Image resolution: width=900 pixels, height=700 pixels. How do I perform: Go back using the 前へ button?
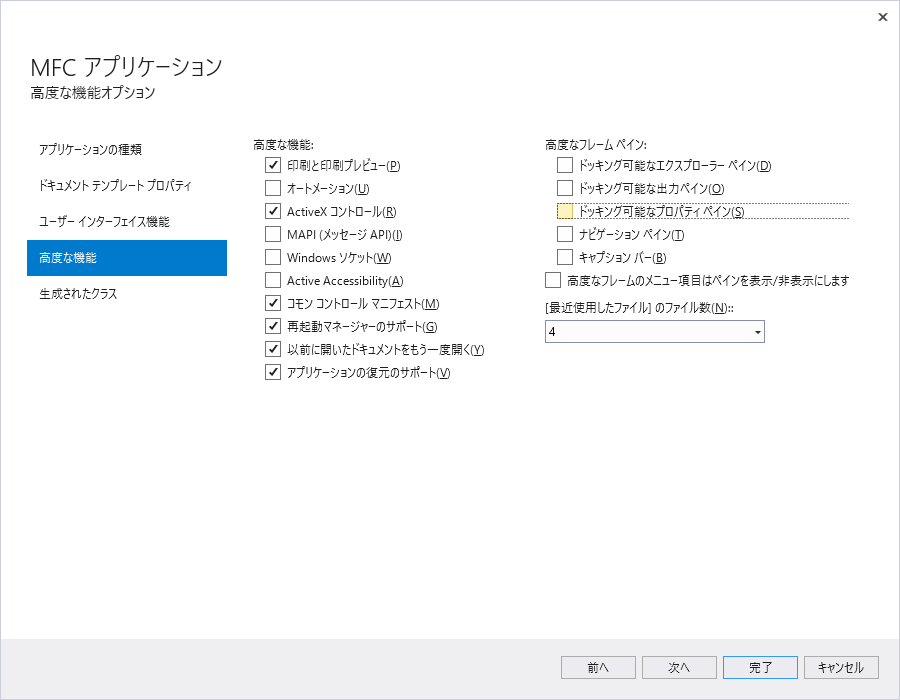[598, 667]
